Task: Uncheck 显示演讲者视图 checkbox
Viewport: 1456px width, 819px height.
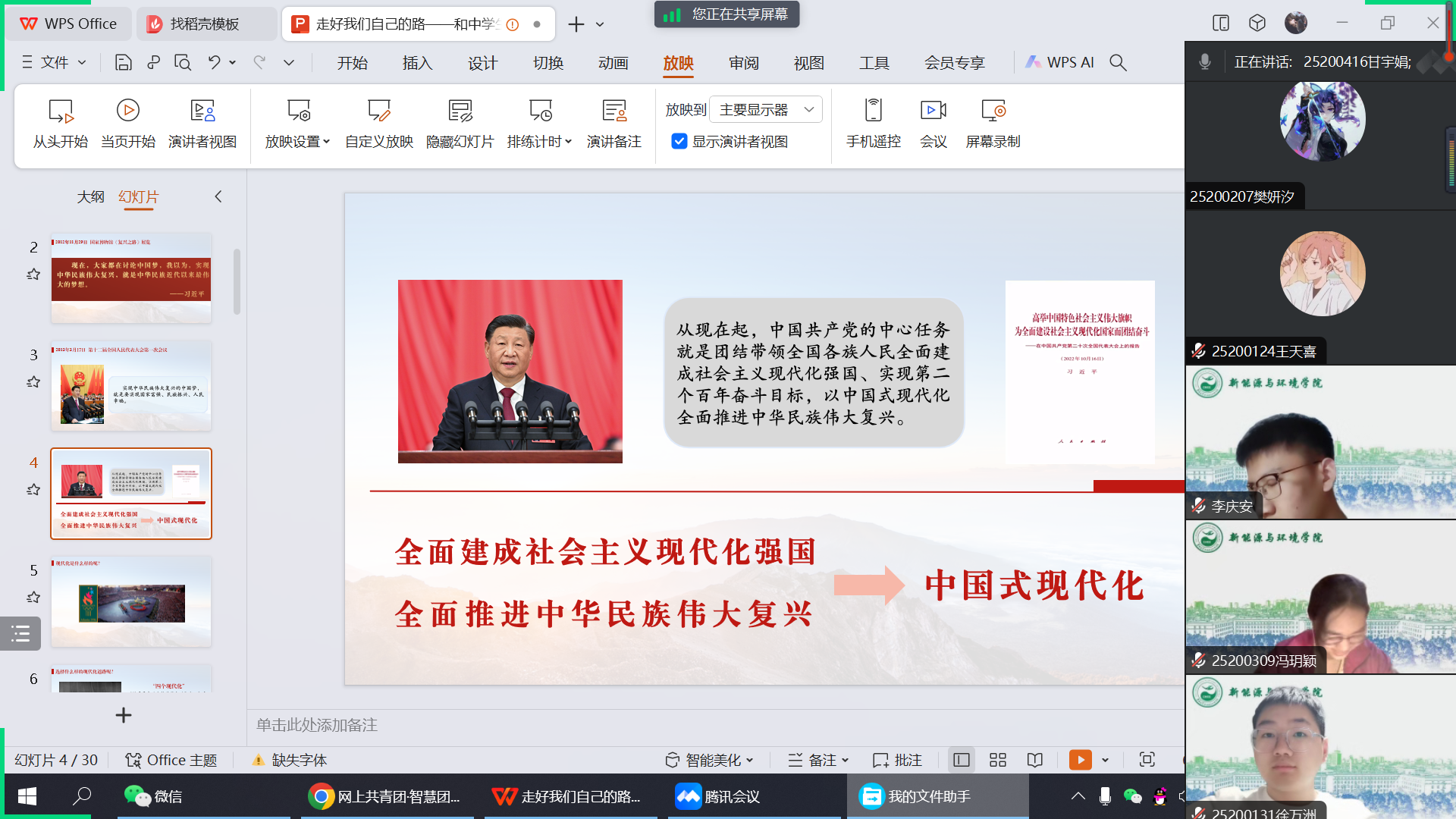Action: point(679,142)
